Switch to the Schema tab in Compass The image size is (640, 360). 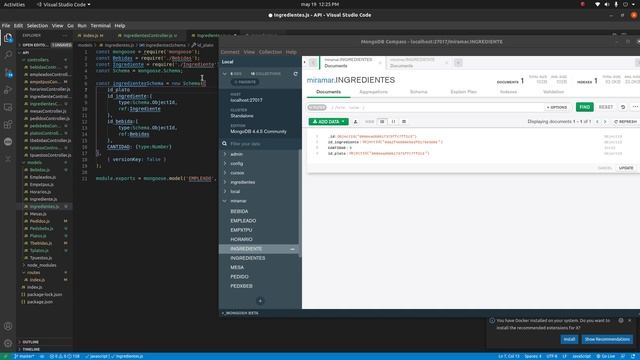(x=418, y=92)
